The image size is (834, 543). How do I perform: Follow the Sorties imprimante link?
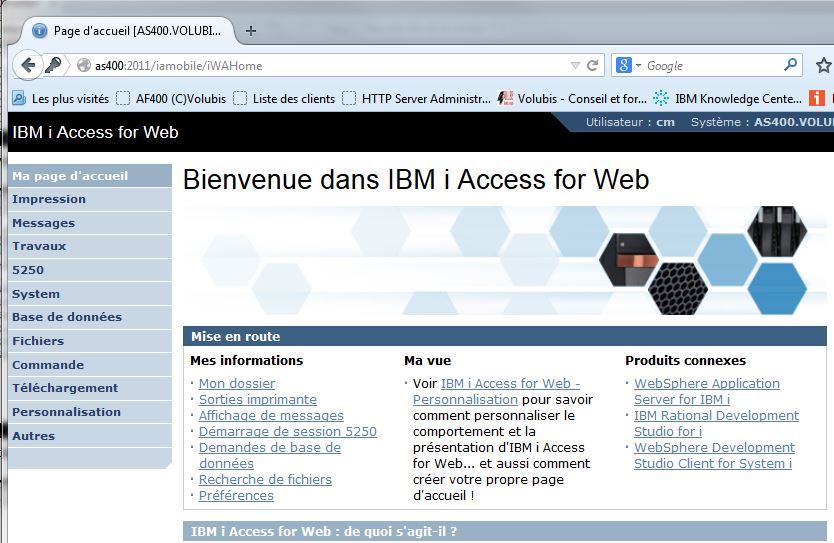click(258, 399)
